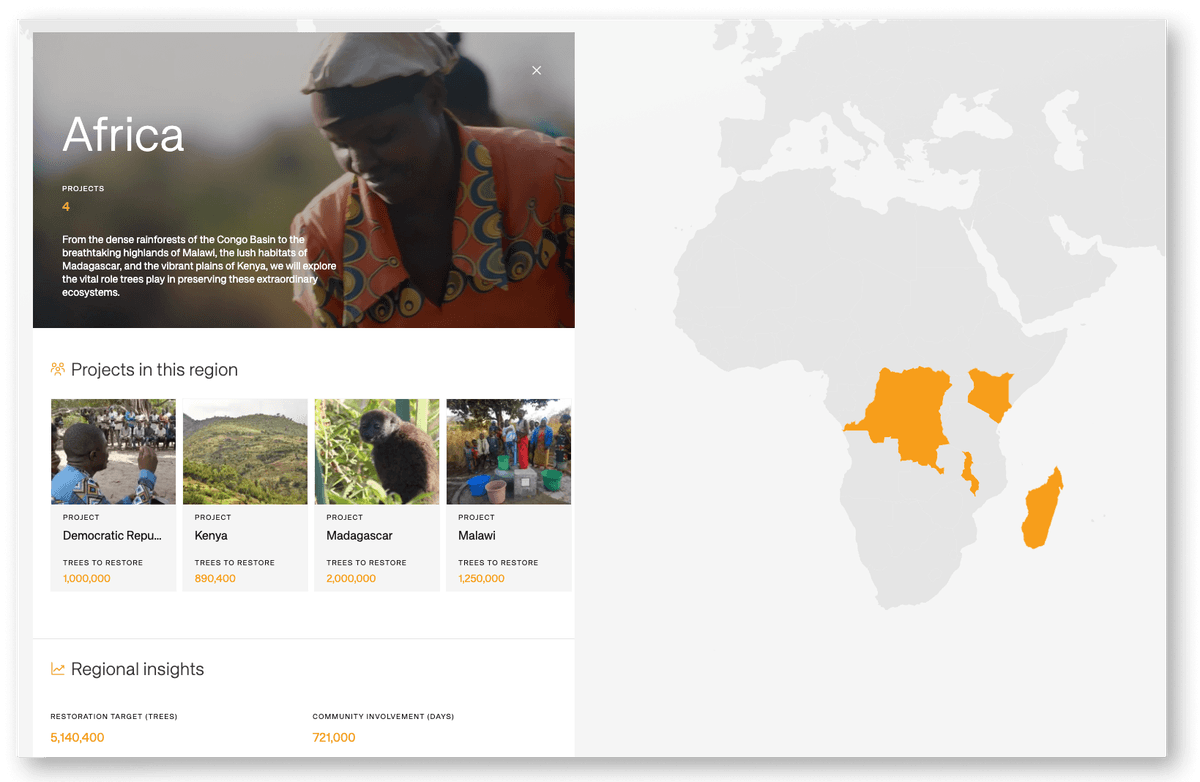
Task: Open the Democratic Republic project thumbnail
Action: pos(113,451)
